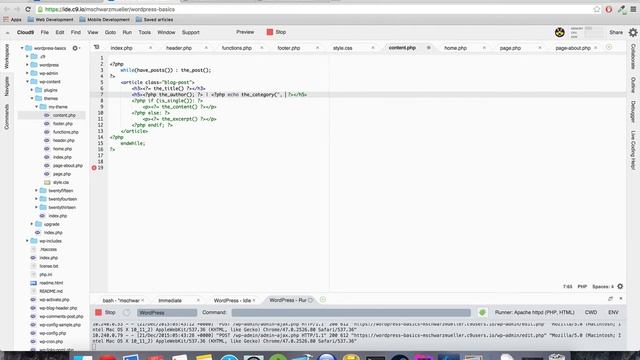Expand the plugins folder
The height and width of the screenshot is (360, 640).
32,90
